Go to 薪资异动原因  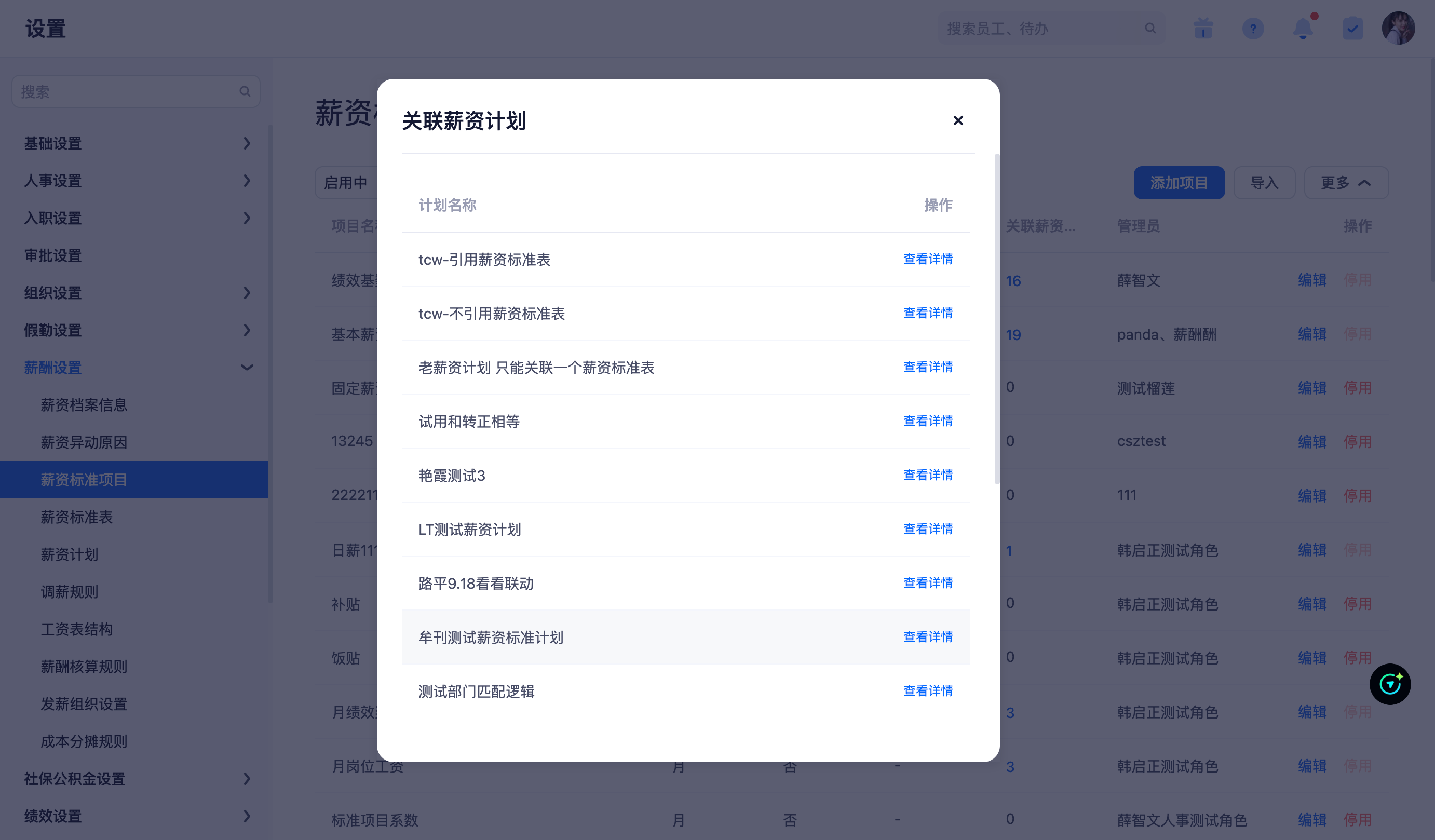pyautogui.click(x=84, y=442)
